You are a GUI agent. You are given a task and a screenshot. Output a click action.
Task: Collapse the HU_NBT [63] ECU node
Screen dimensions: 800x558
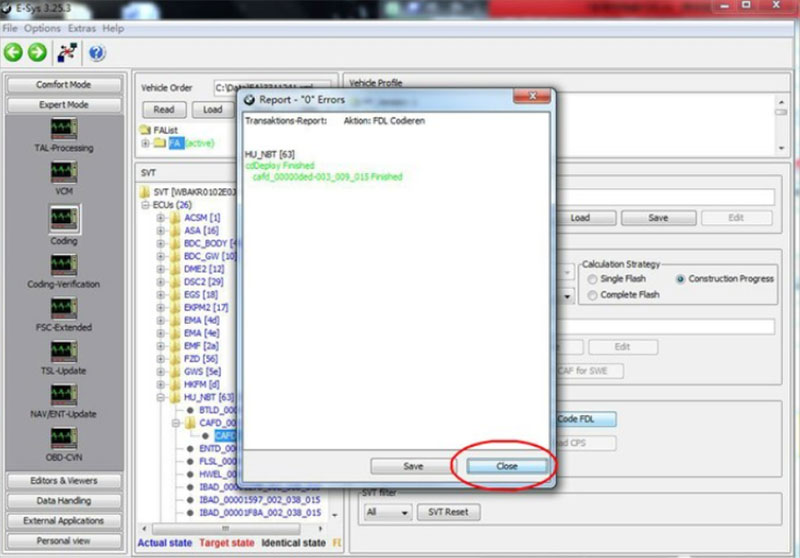tap(161, 397)
